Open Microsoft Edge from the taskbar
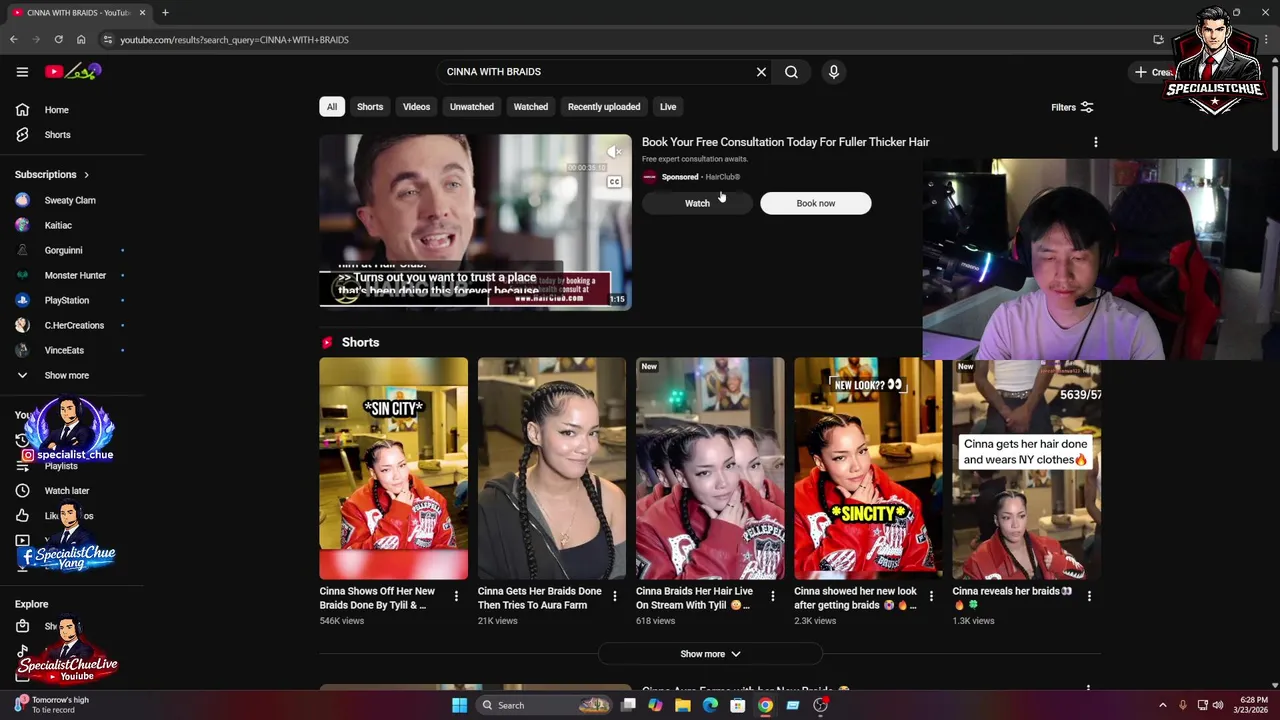Viewport: 1280px width, 720px height. [x=710, y=705]
